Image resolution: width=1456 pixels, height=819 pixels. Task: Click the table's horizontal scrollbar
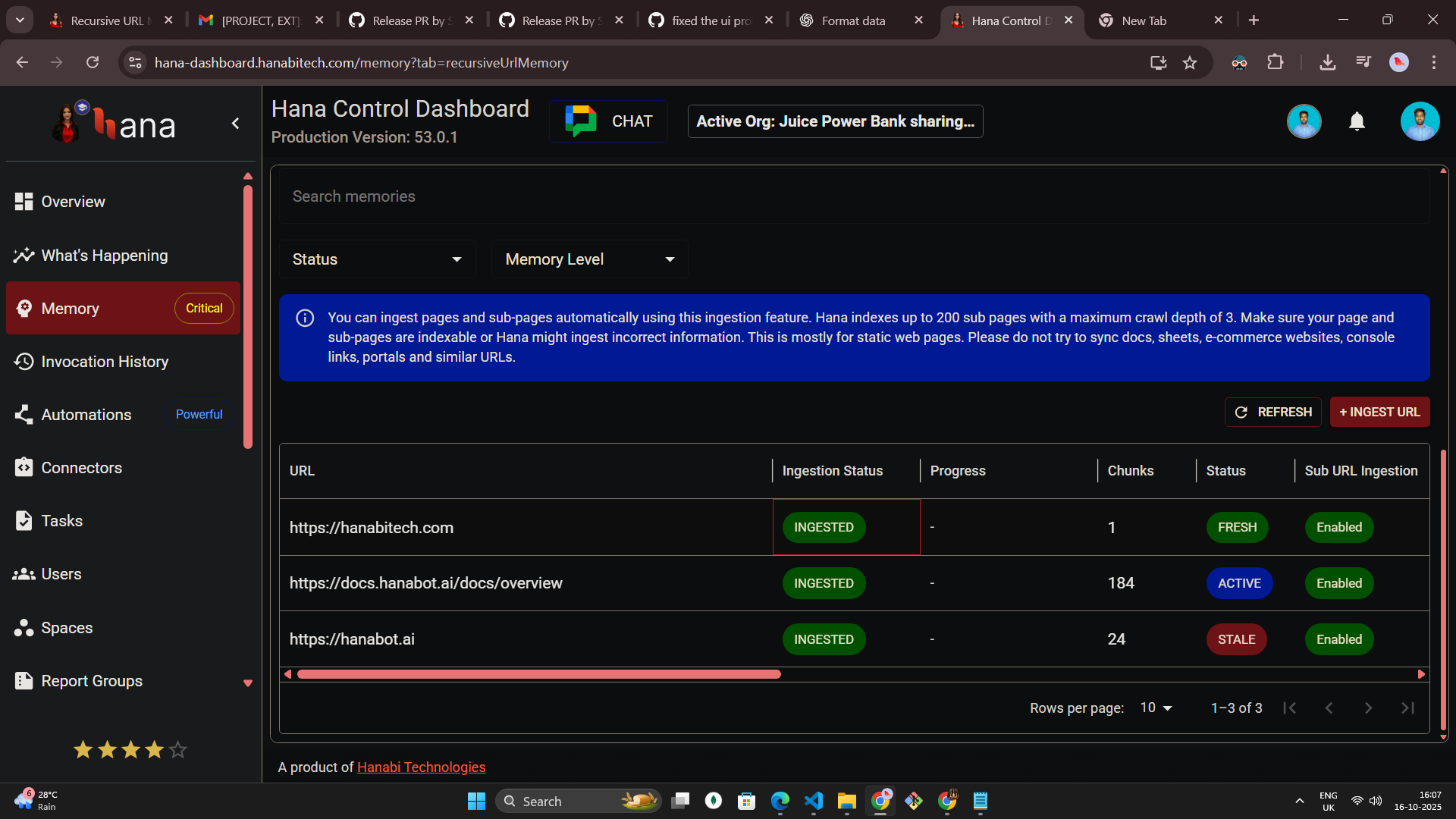(538, 674)
